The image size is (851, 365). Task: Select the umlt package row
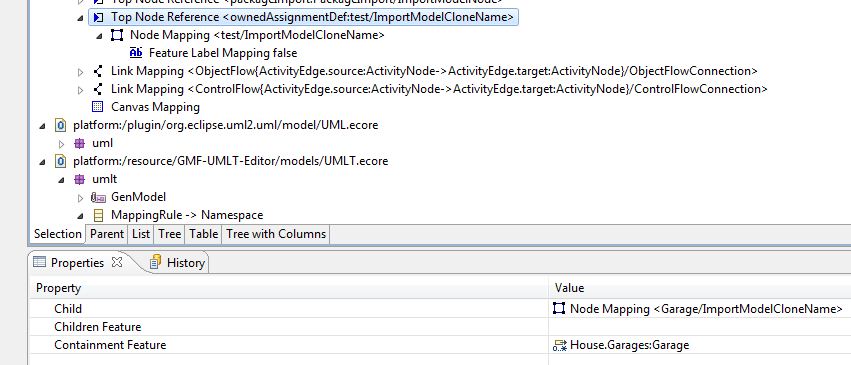click(x=104, y=179)
